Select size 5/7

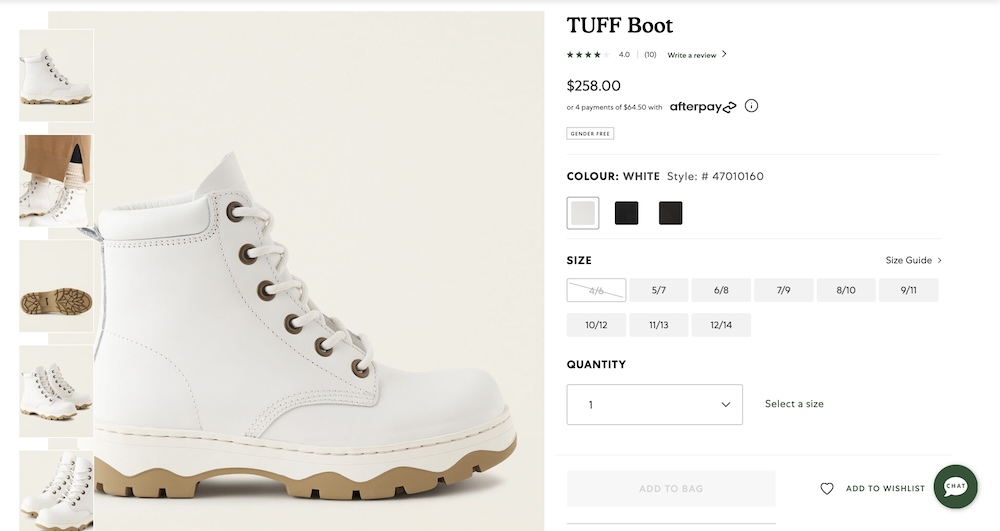[658, 290]
